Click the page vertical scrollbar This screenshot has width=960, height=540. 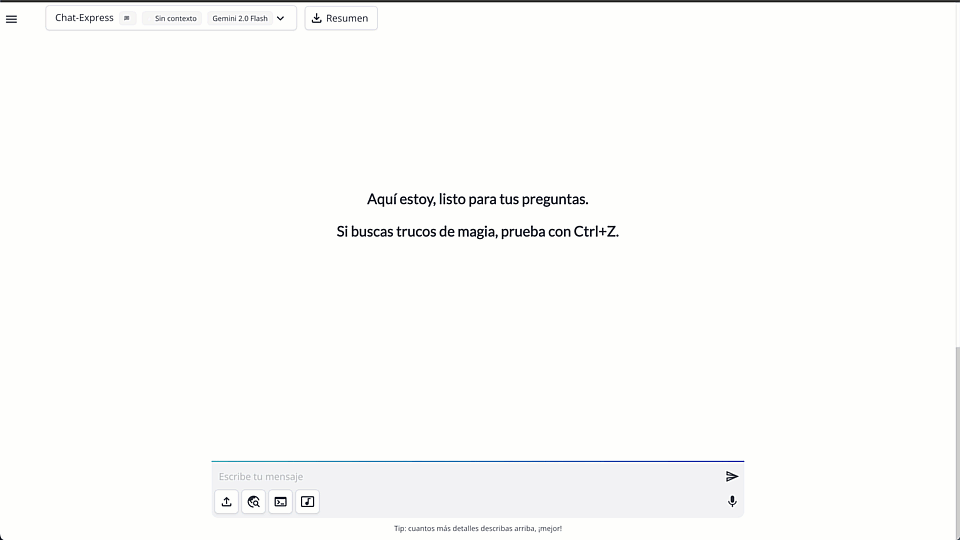click(x=957, y=441)
